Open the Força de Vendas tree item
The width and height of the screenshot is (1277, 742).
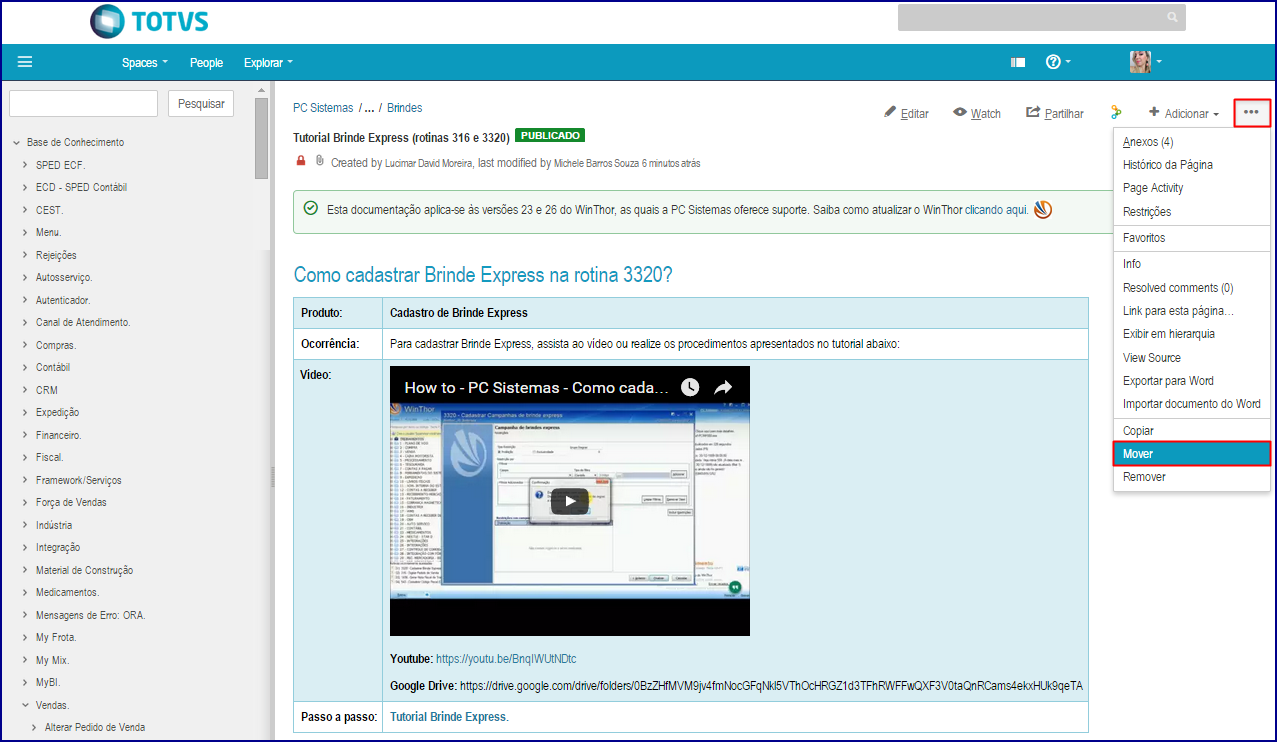(71, 502)
